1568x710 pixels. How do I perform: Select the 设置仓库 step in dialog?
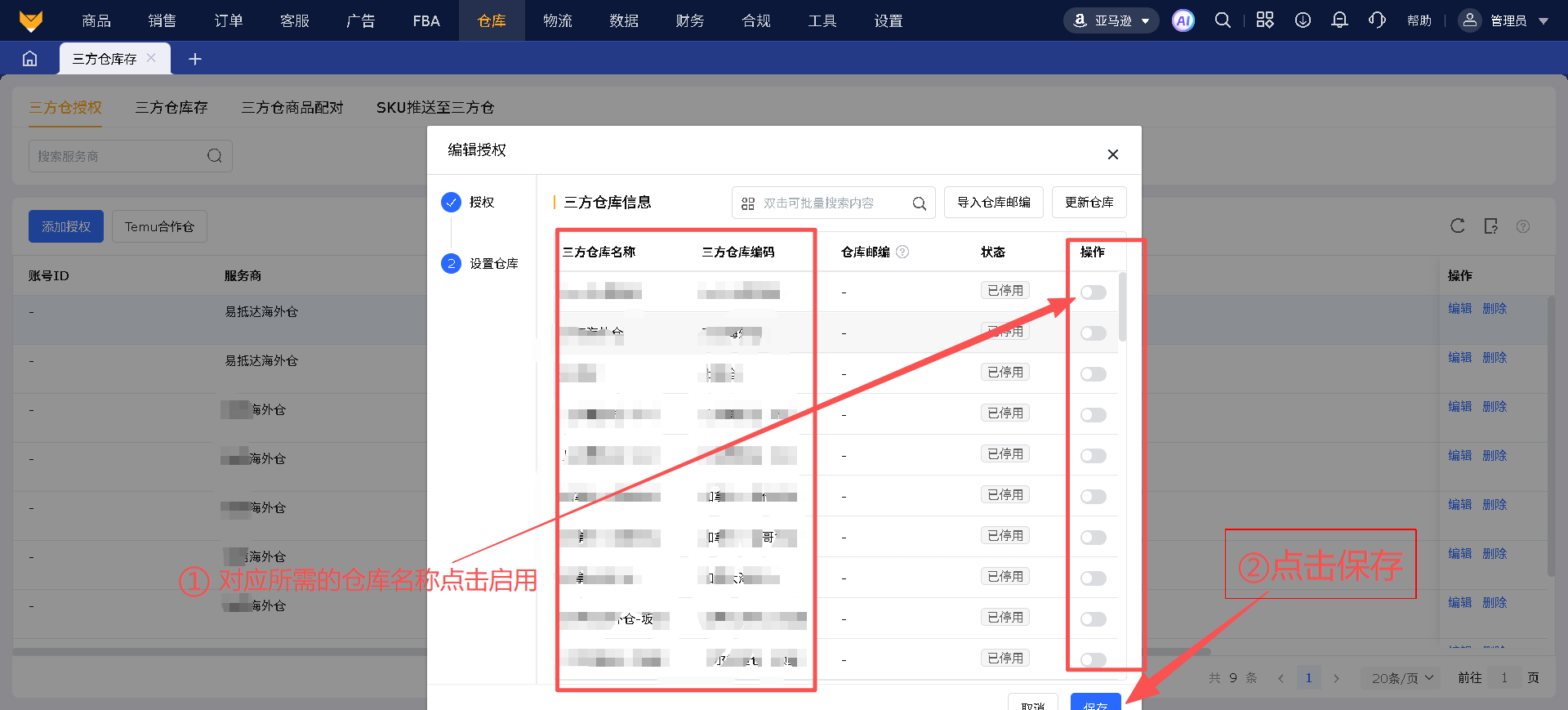tap(480, 263)
